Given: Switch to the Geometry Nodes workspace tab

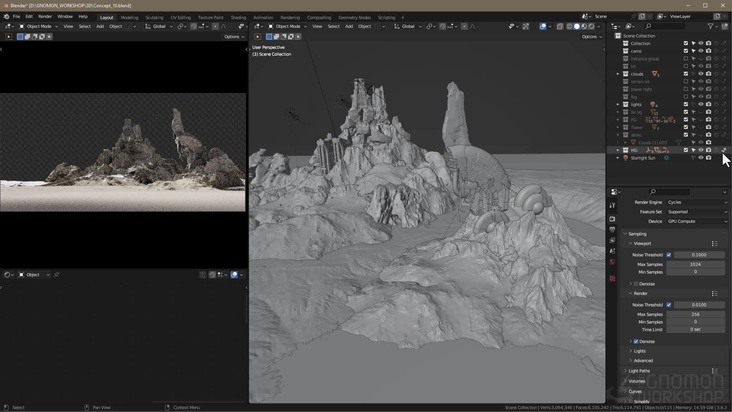Looking at the screenshot, I should tap(354, 18).
